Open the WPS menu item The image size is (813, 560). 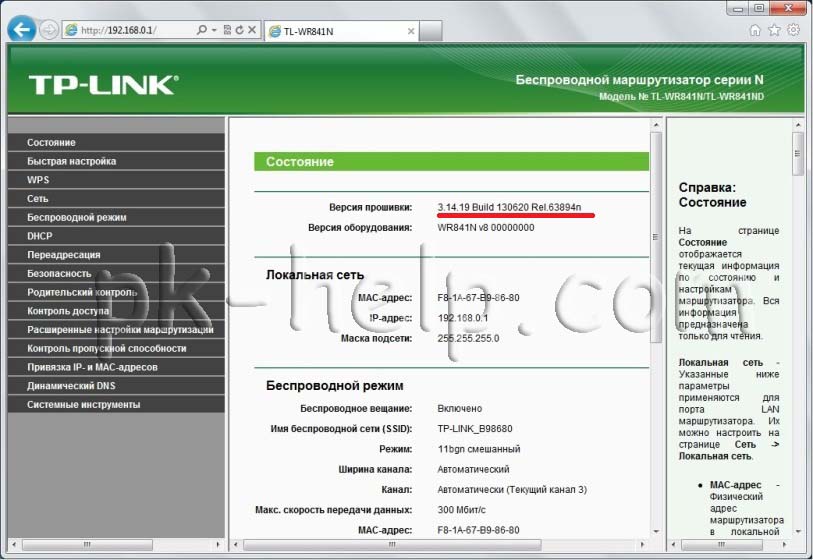coord(117,179)
